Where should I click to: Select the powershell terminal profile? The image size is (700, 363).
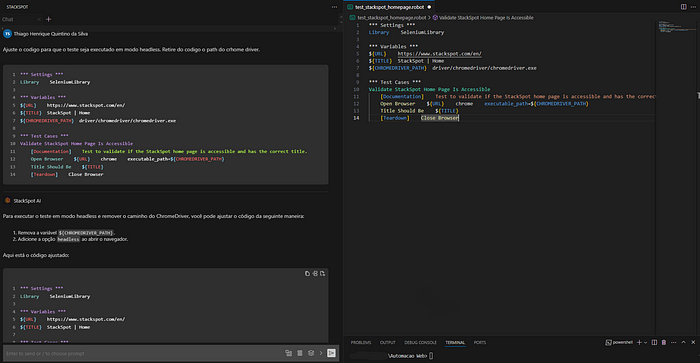tap(619, 342)
